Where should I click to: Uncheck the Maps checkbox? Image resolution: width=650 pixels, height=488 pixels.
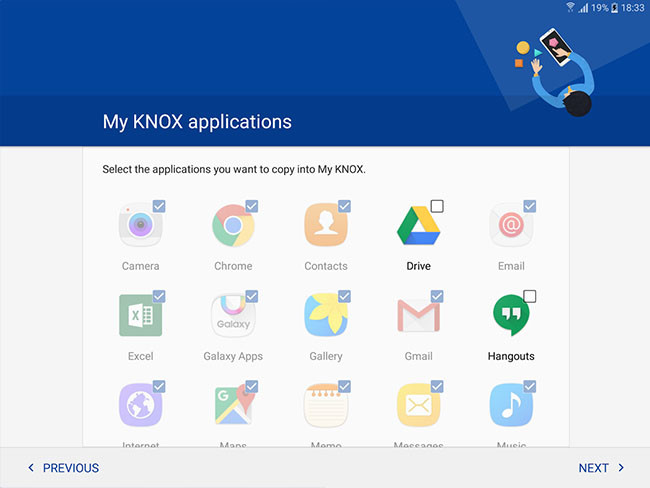(252, 386)
